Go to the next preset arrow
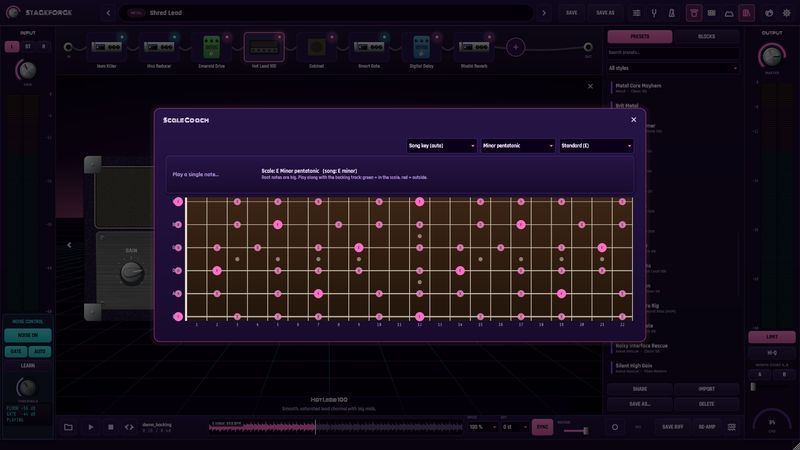This screenshot has width=800, height=450. click(544, 13)
